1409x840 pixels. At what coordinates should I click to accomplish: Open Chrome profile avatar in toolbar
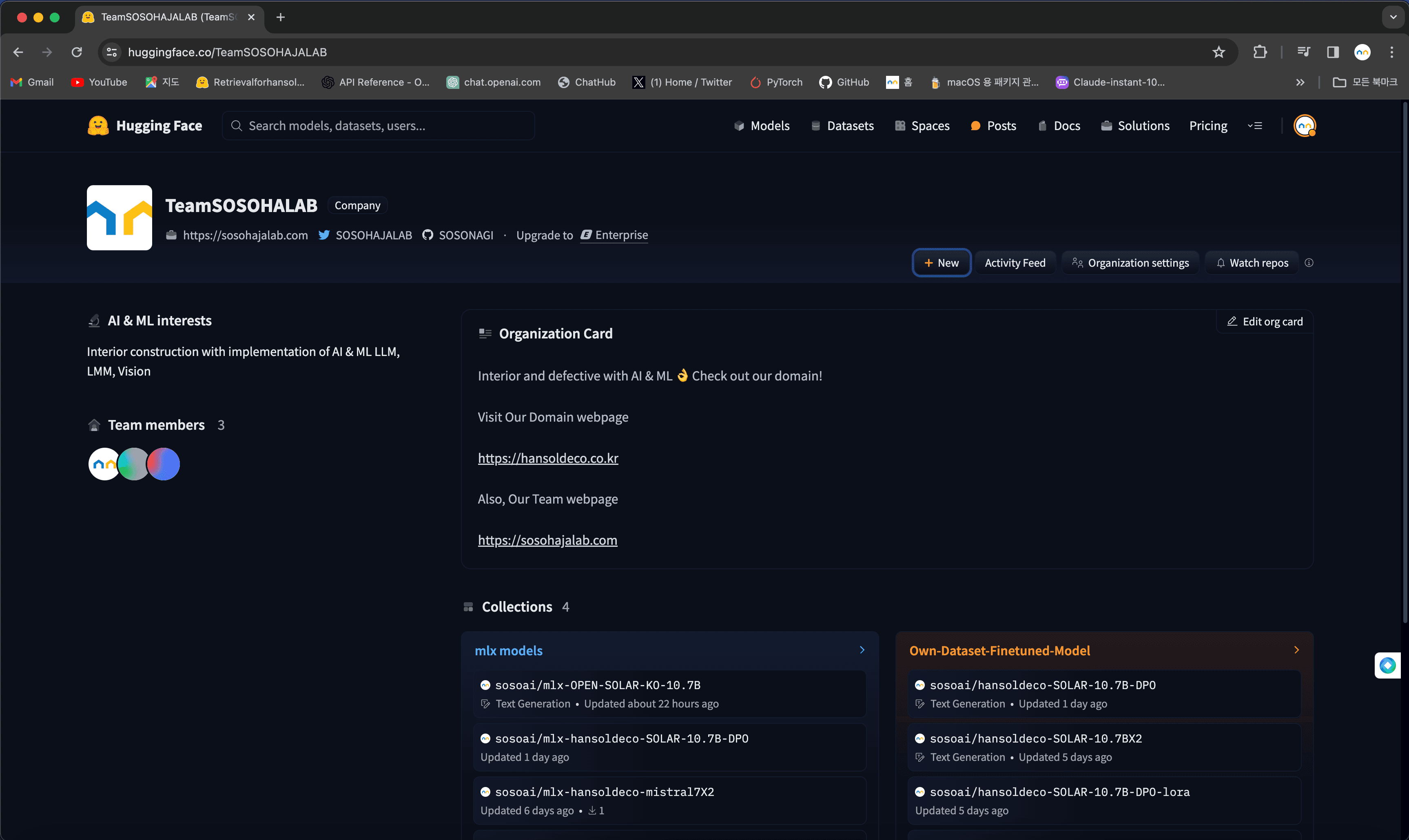tap(1362, 52)
